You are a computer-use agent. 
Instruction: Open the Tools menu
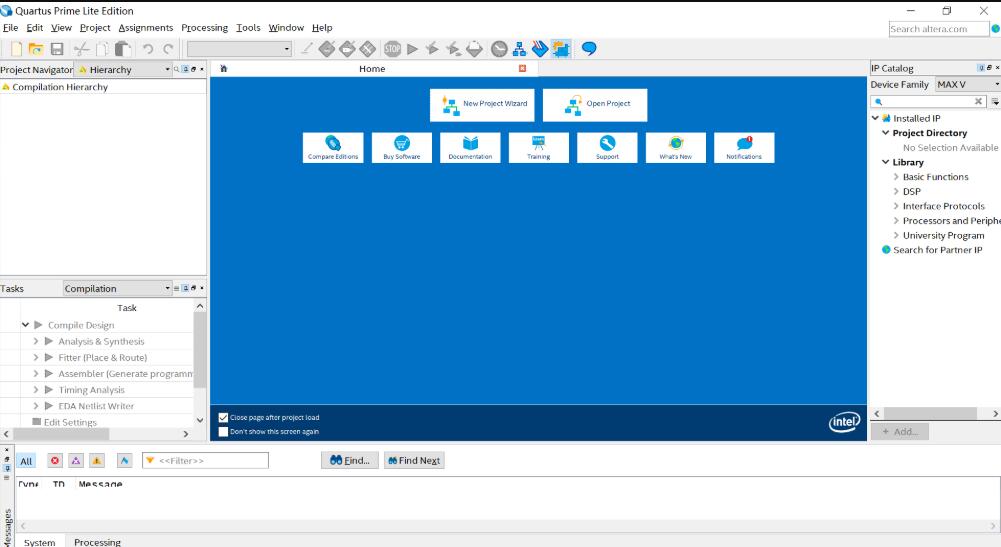248,27
